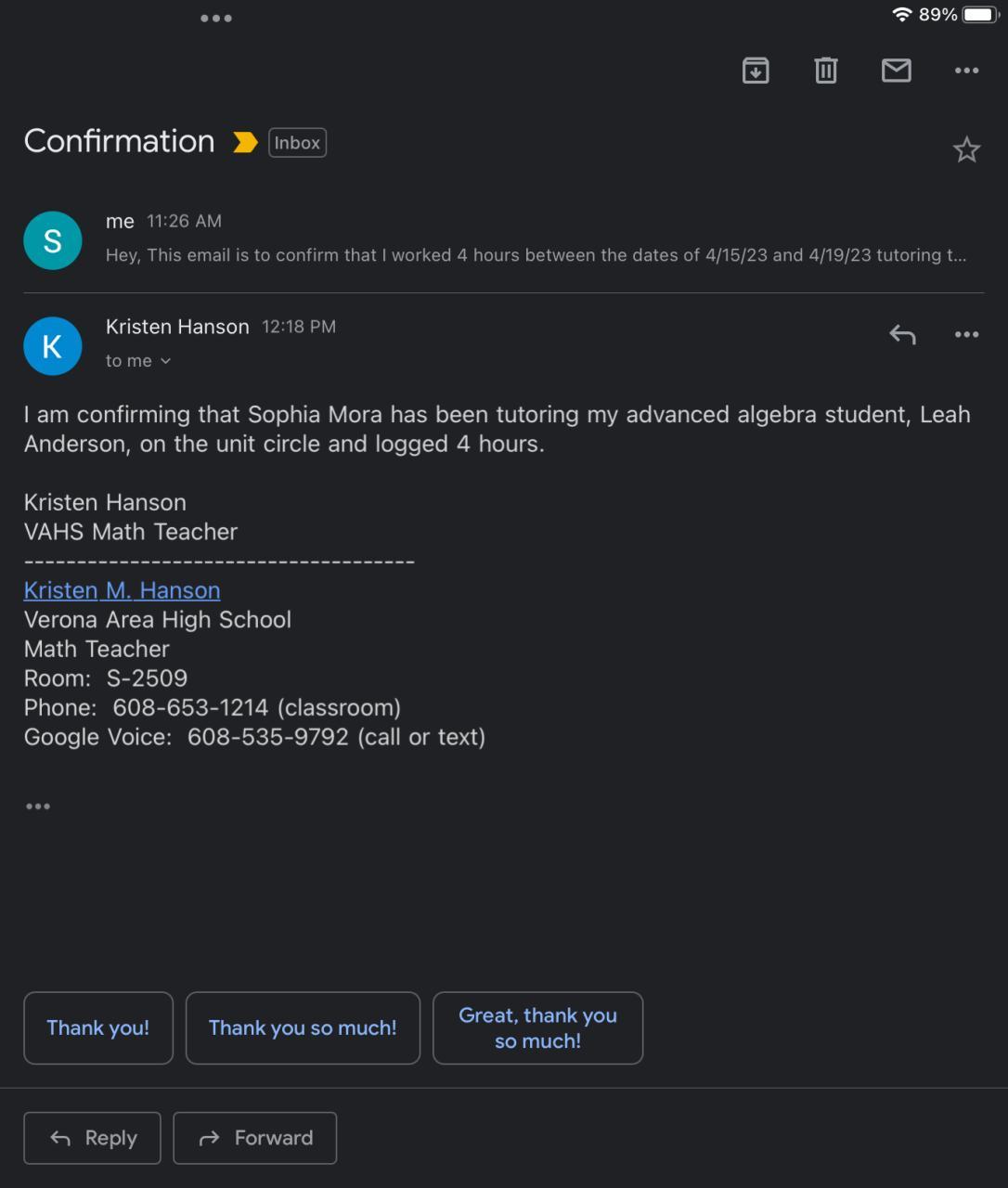Tap Kristen Hanson's K avatar
This screenshot has height=1188, width=1008.
pyautogui.click(x=52, y=346)
